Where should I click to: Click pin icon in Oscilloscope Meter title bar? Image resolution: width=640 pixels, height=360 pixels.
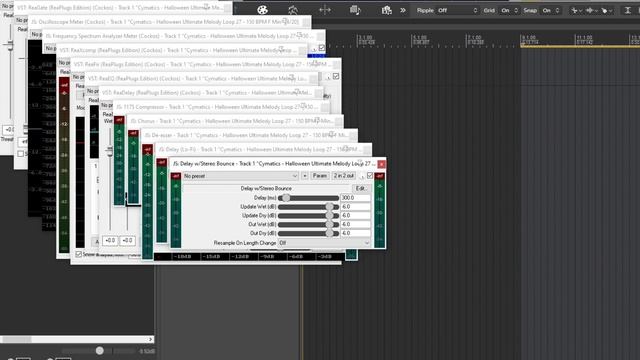click(285, 20)
